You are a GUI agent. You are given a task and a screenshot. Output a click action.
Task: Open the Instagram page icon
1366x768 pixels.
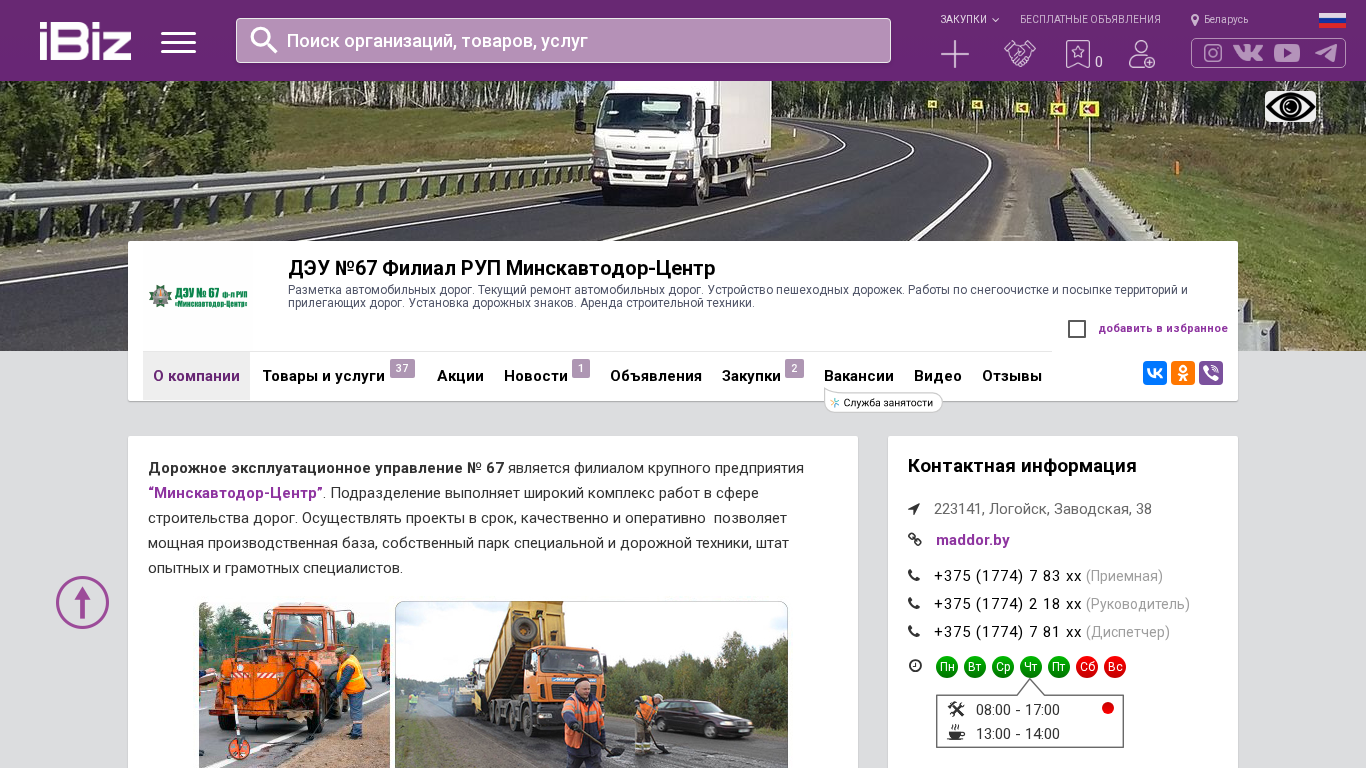1213,53
